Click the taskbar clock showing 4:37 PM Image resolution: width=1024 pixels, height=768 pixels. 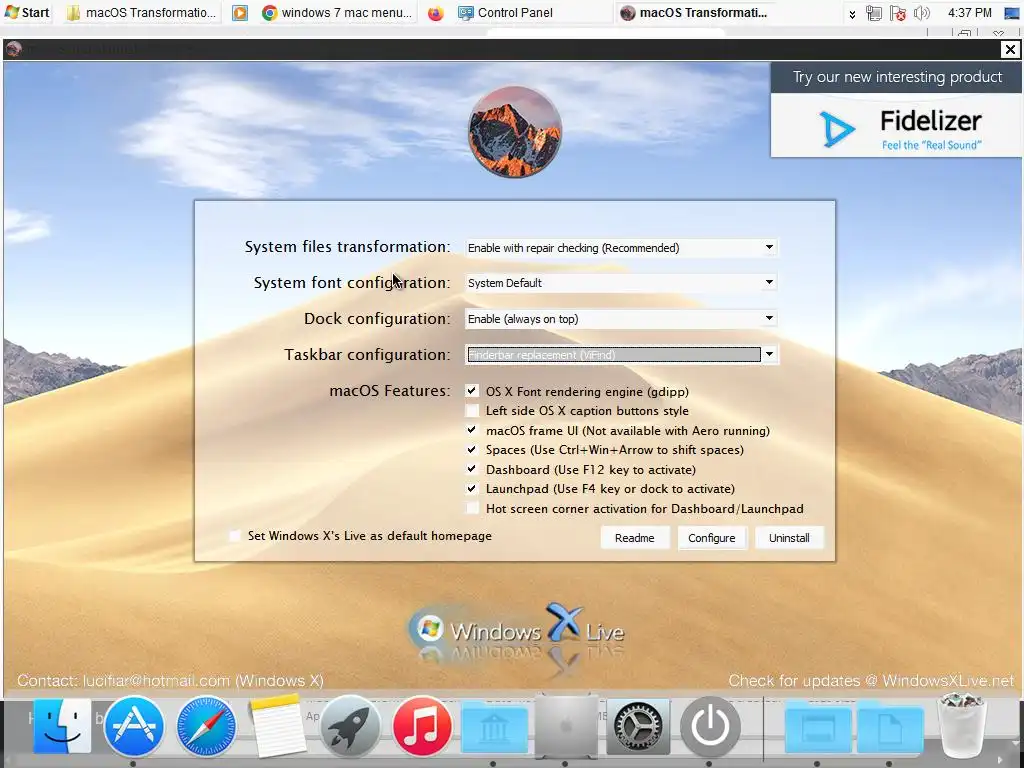(x=969, y=12)
